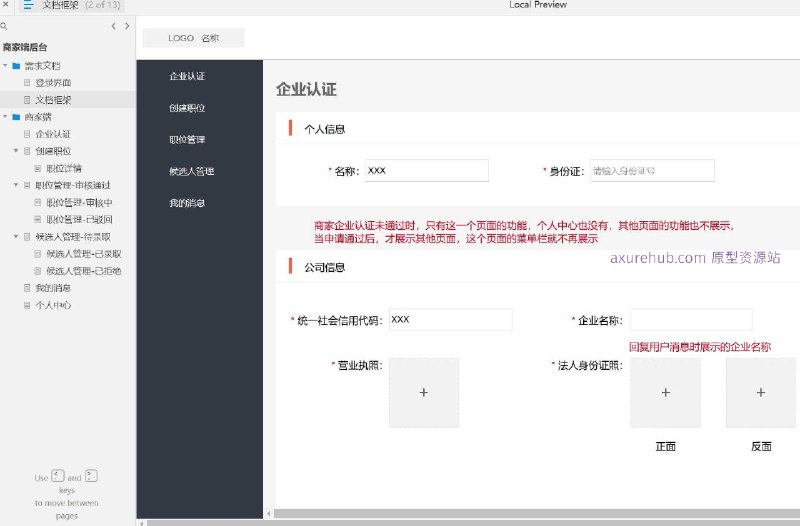Image resolution: width=800 pixels, height=526 pixels.
Task: Click the 公司信息 section heading
Action: click(324, 267)
